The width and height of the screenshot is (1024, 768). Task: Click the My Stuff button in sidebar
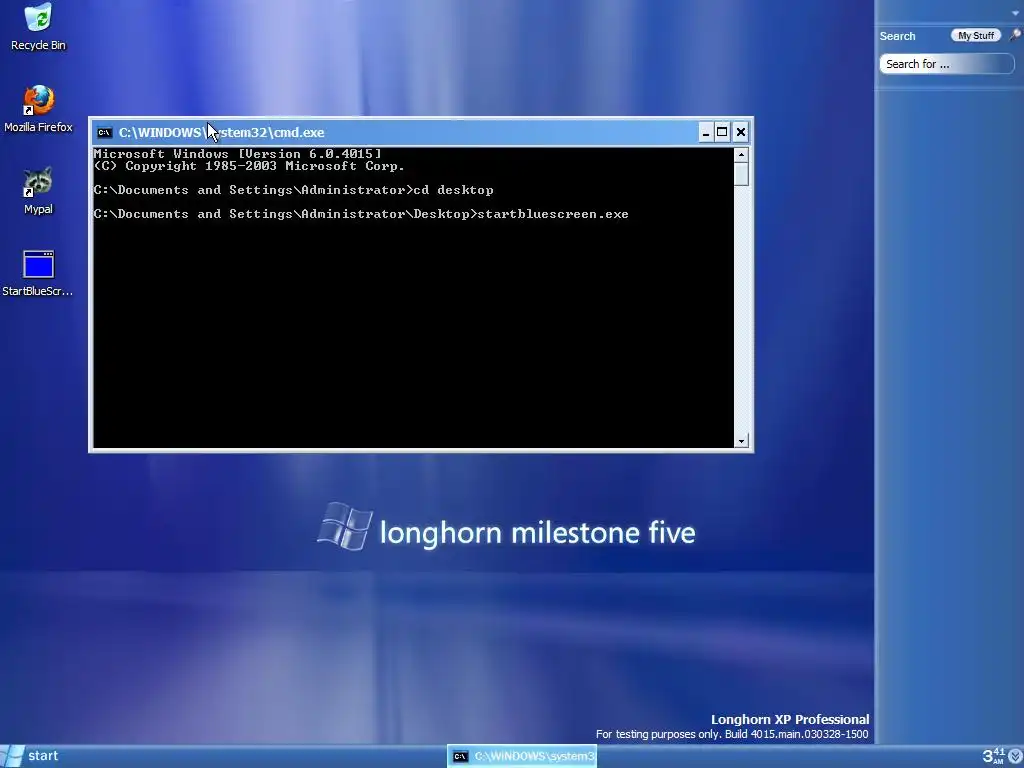[975, 36]
